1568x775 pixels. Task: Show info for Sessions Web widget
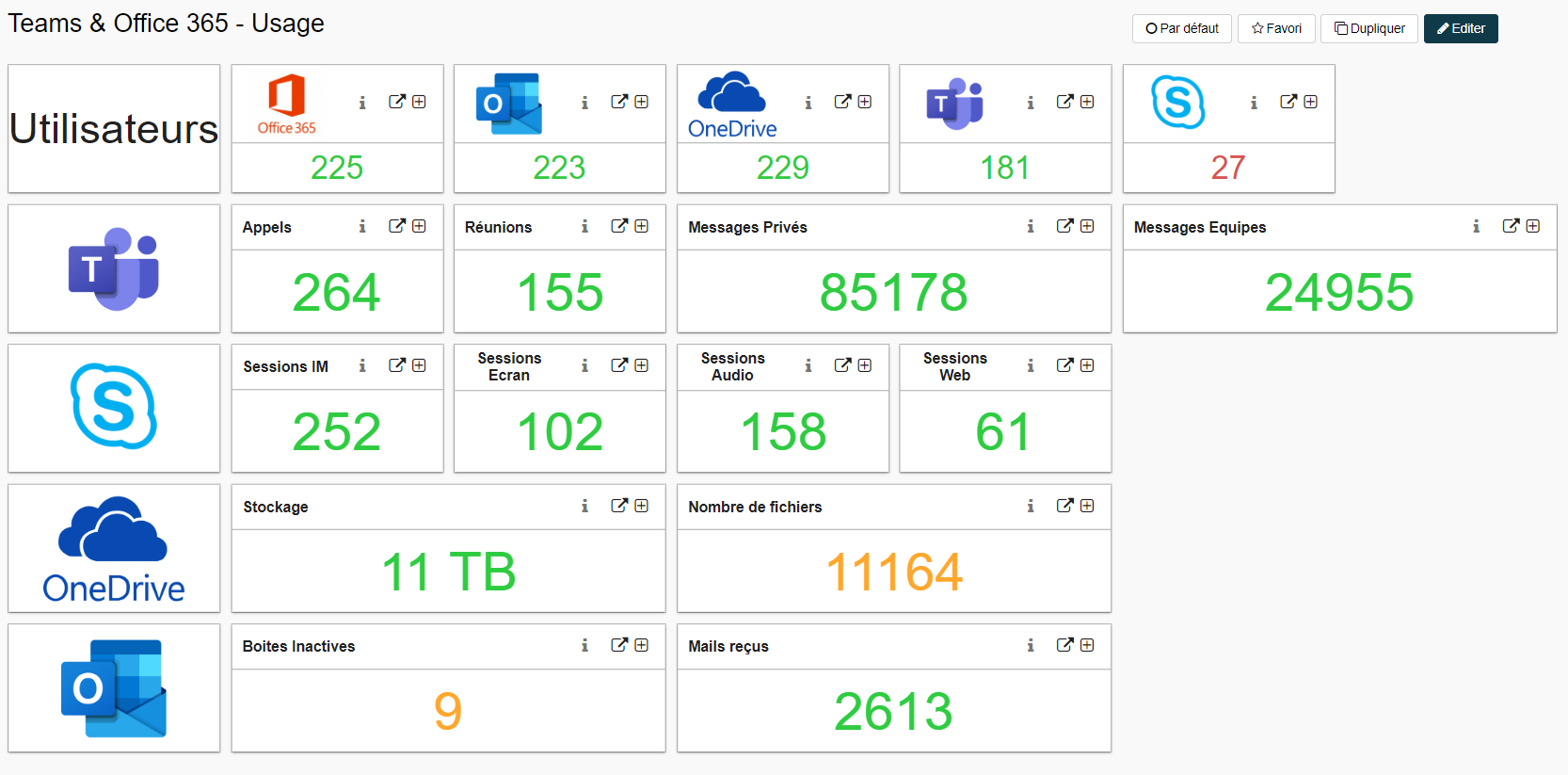click(1031, 365)
